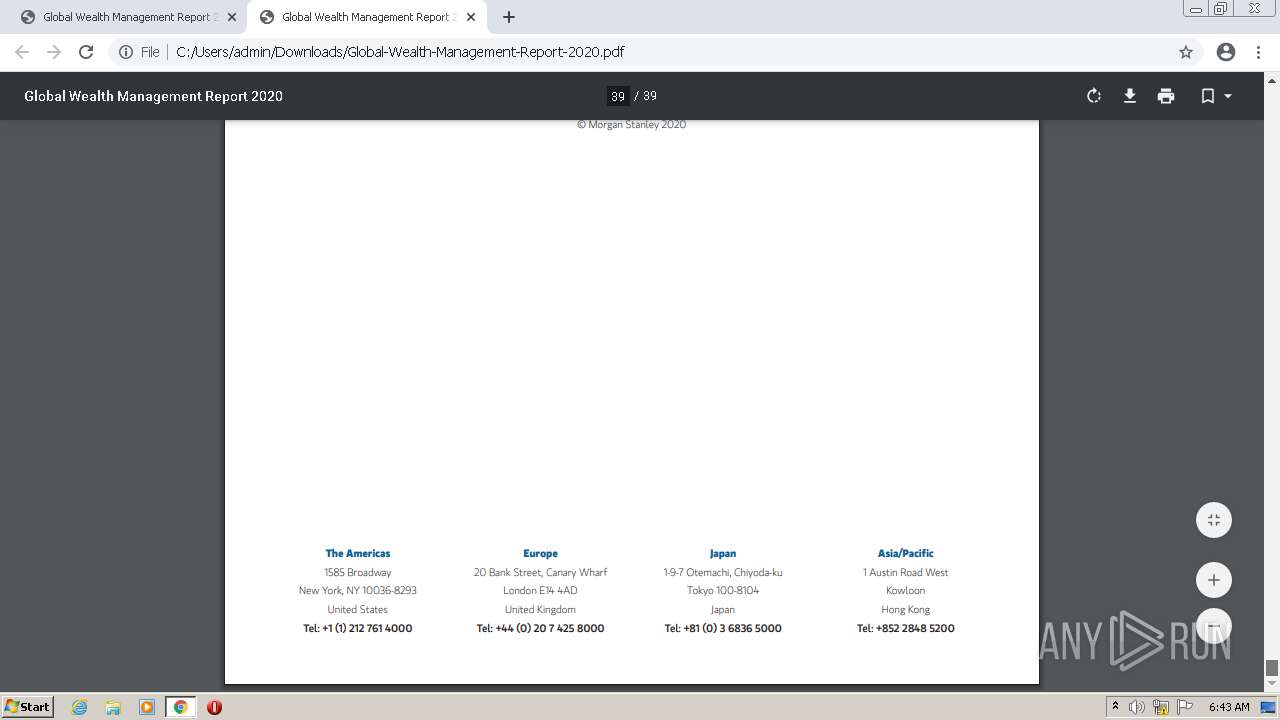Click the United Kingdom text
The width and height of the screenshot is (1280, 720).
pyautogui.click(x=540, y=609)
